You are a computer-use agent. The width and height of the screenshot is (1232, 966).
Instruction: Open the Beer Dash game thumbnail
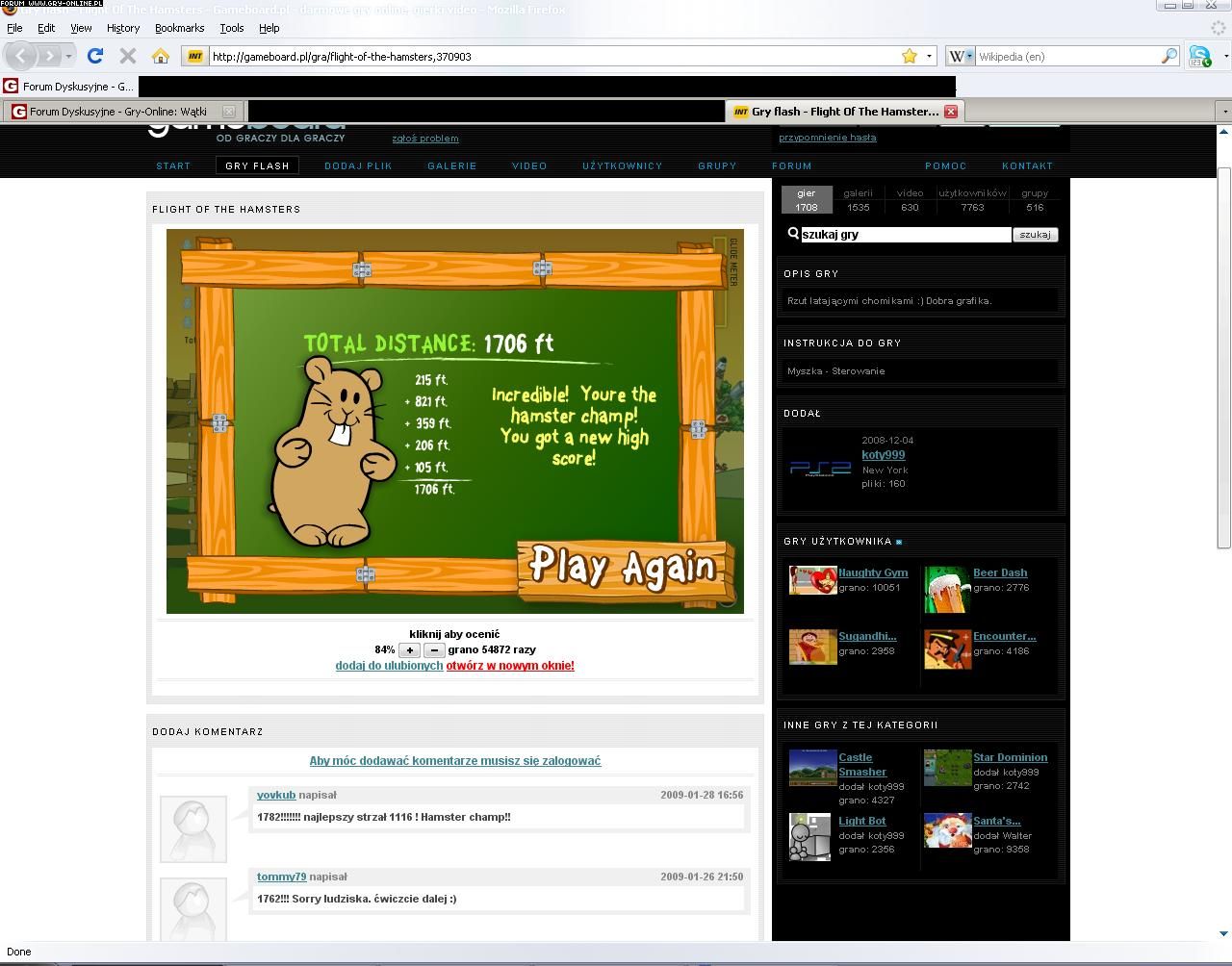click(x=948, y=589)
